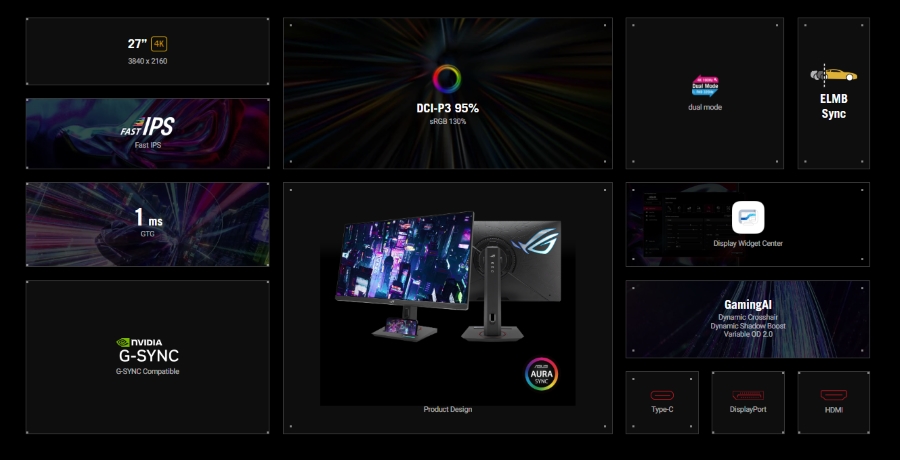900x460 pixels.
Task: Click the Aura Sync circular badge
Action: 541,374
